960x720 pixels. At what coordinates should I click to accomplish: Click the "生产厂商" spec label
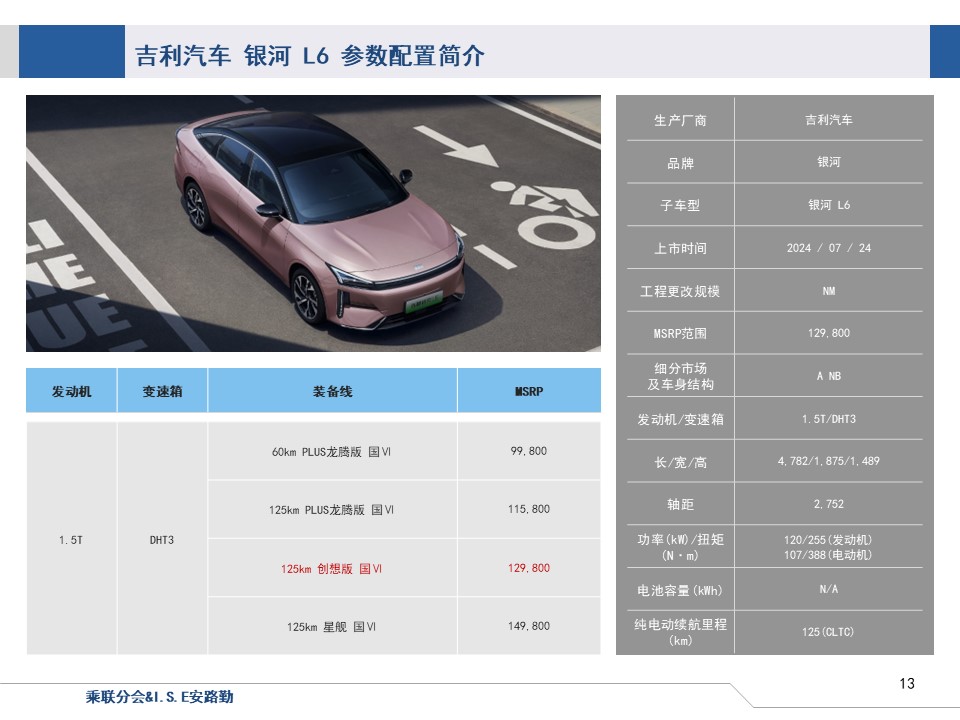(680, 121)
